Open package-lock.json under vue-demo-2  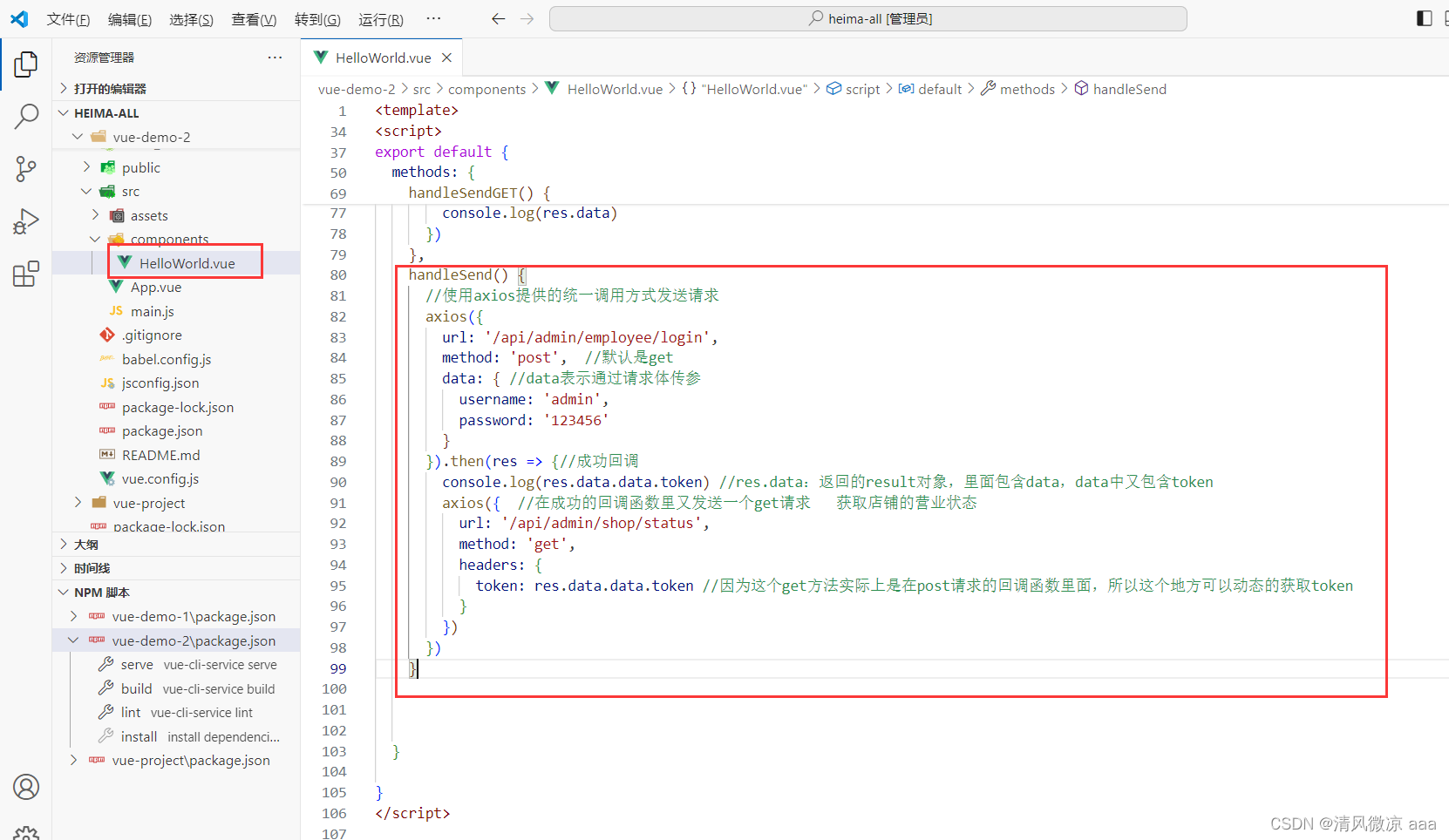tap(176, 407)
